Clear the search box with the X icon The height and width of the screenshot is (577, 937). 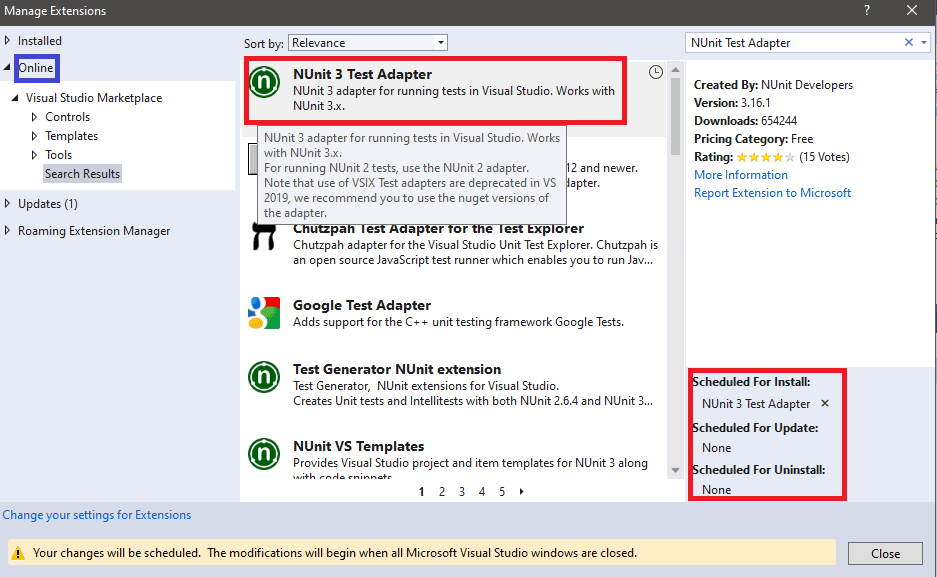[x=908, y=42]
